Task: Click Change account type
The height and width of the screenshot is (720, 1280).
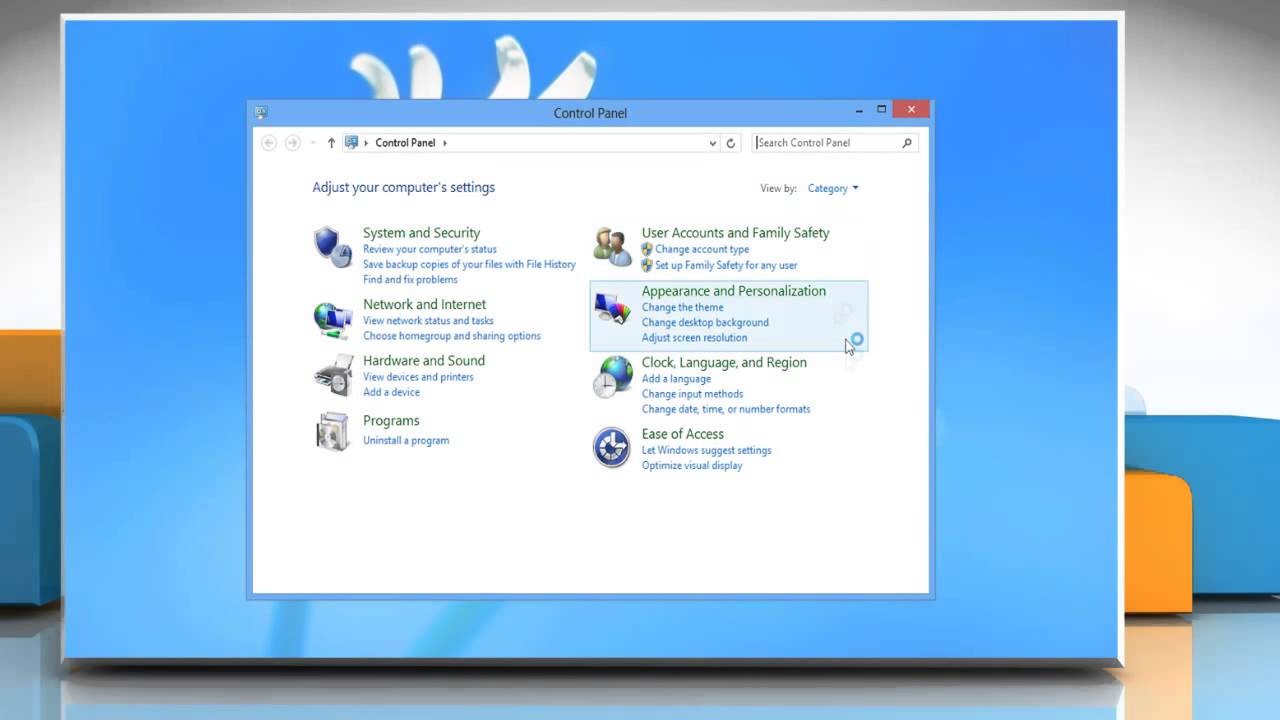Action: pos(702,249)
